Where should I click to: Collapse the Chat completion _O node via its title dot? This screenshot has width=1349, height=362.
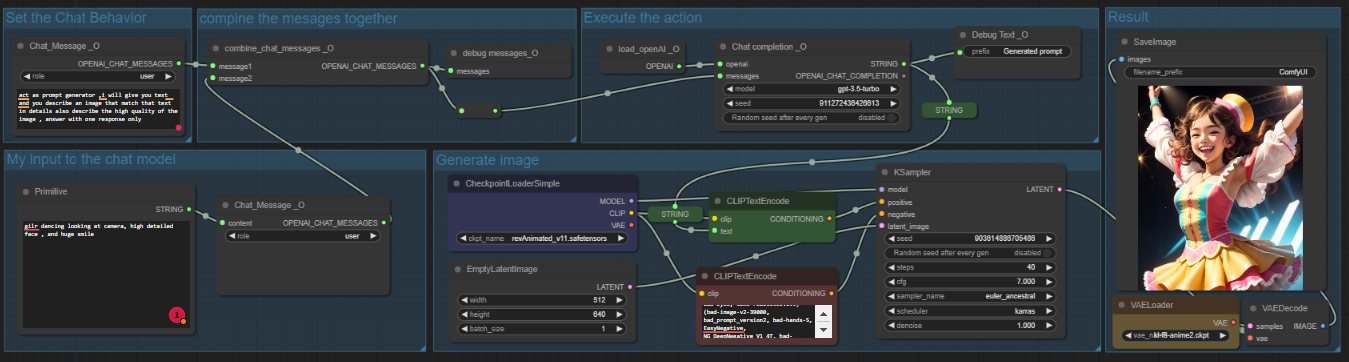(723, 47)
